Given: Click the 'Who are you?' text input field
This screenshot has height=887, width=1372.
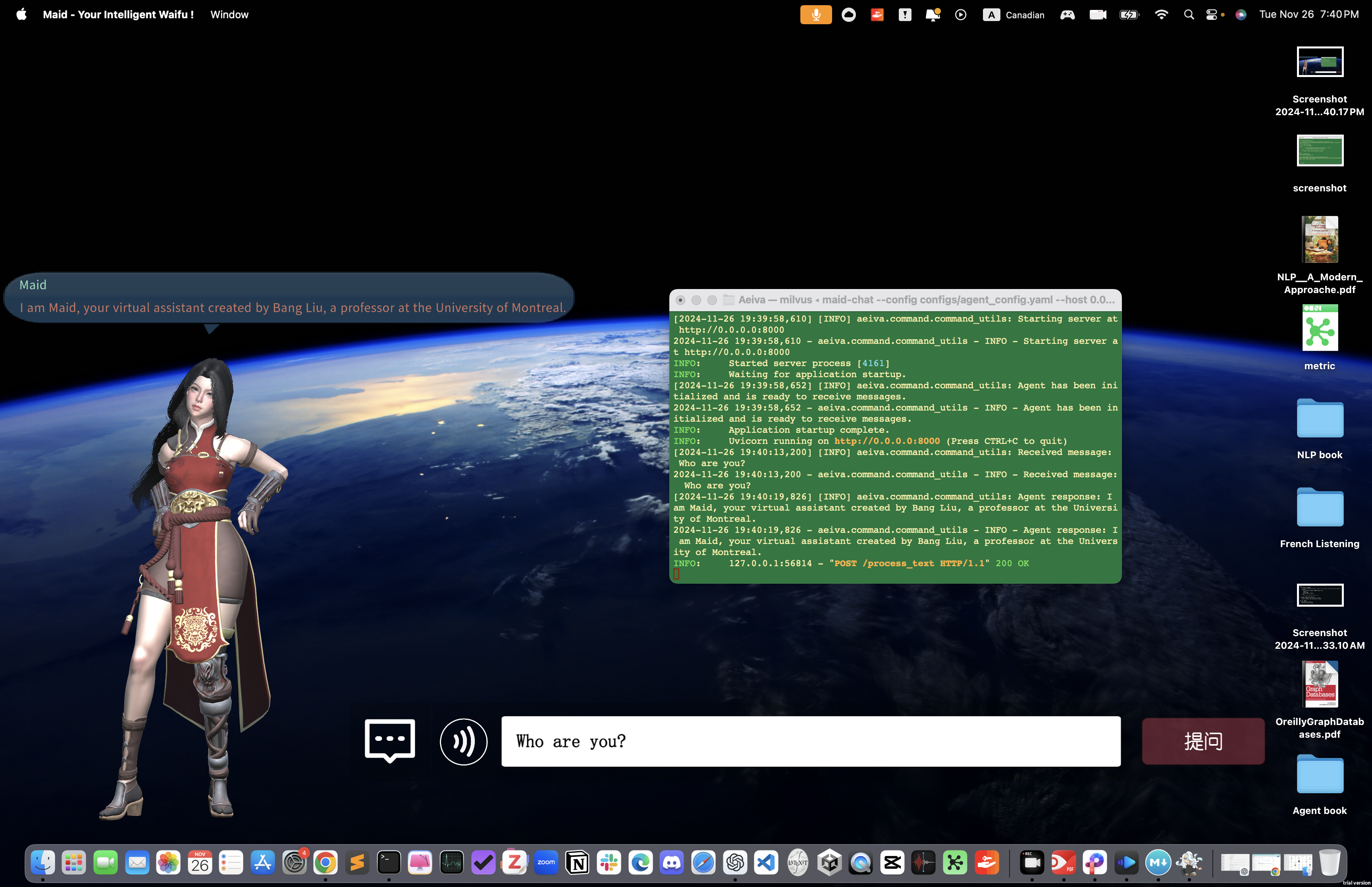Looking at the screenshot, I should point(811,741).
